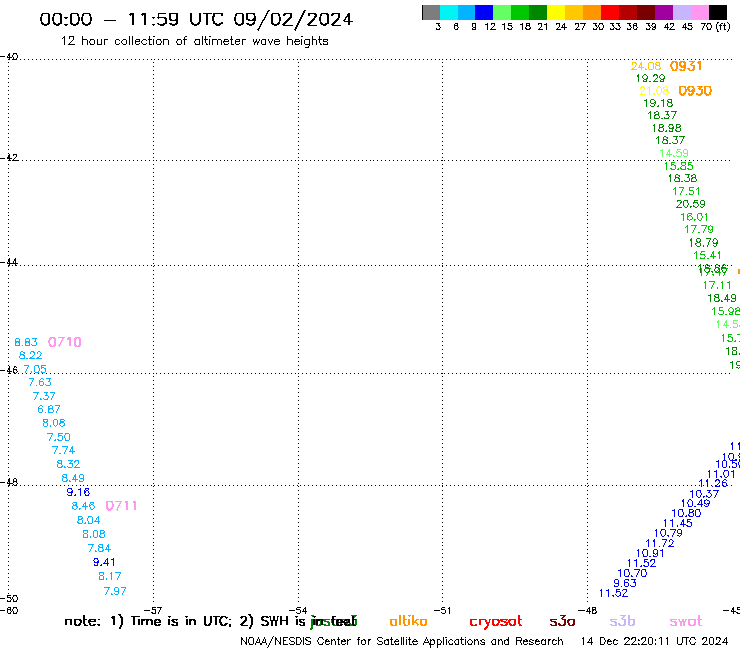Click the orange 0930 time label

(x=695, y=91)
